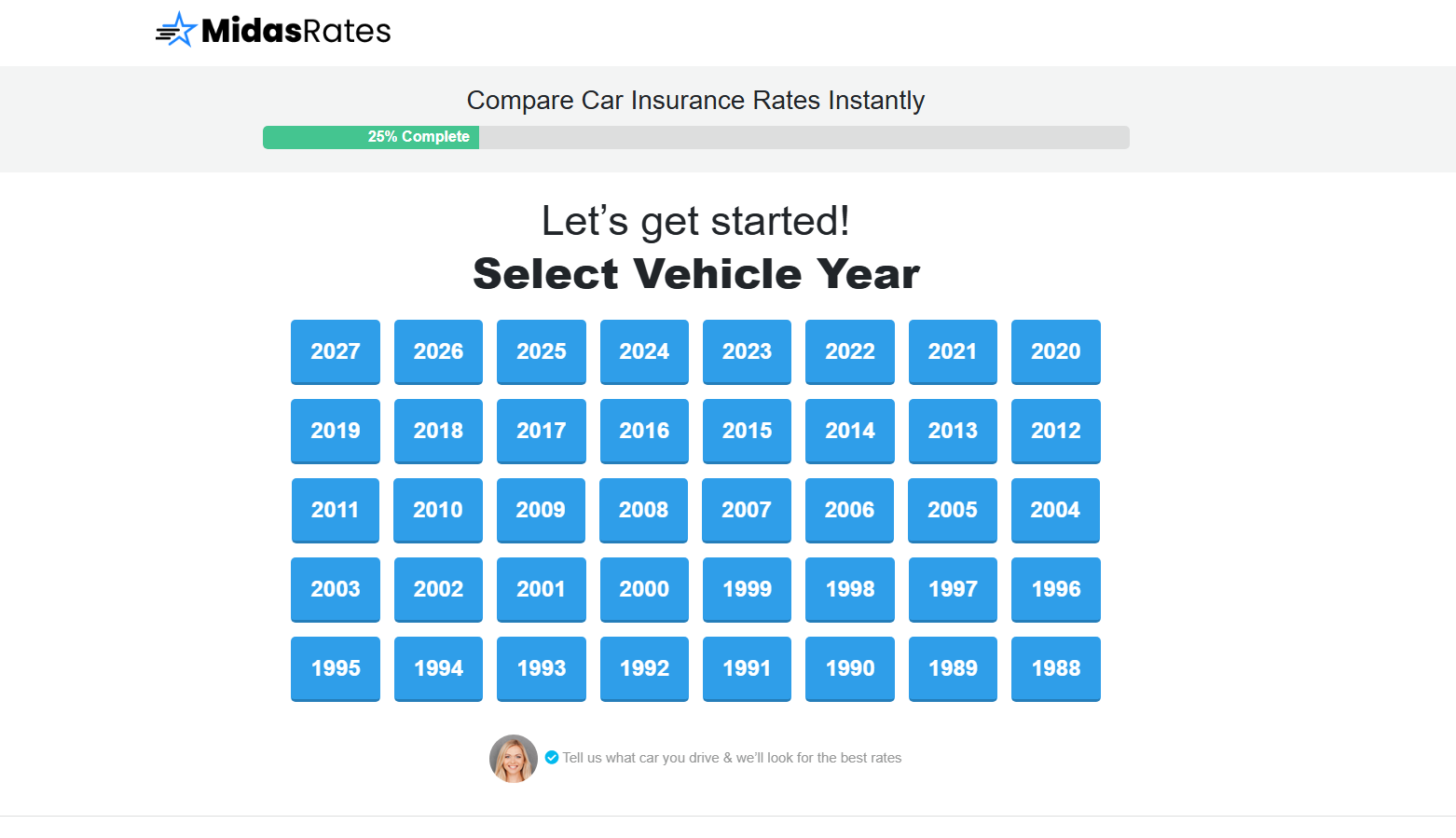
Task: Click the agent avatar photo
Action: [x=514, y=758]
